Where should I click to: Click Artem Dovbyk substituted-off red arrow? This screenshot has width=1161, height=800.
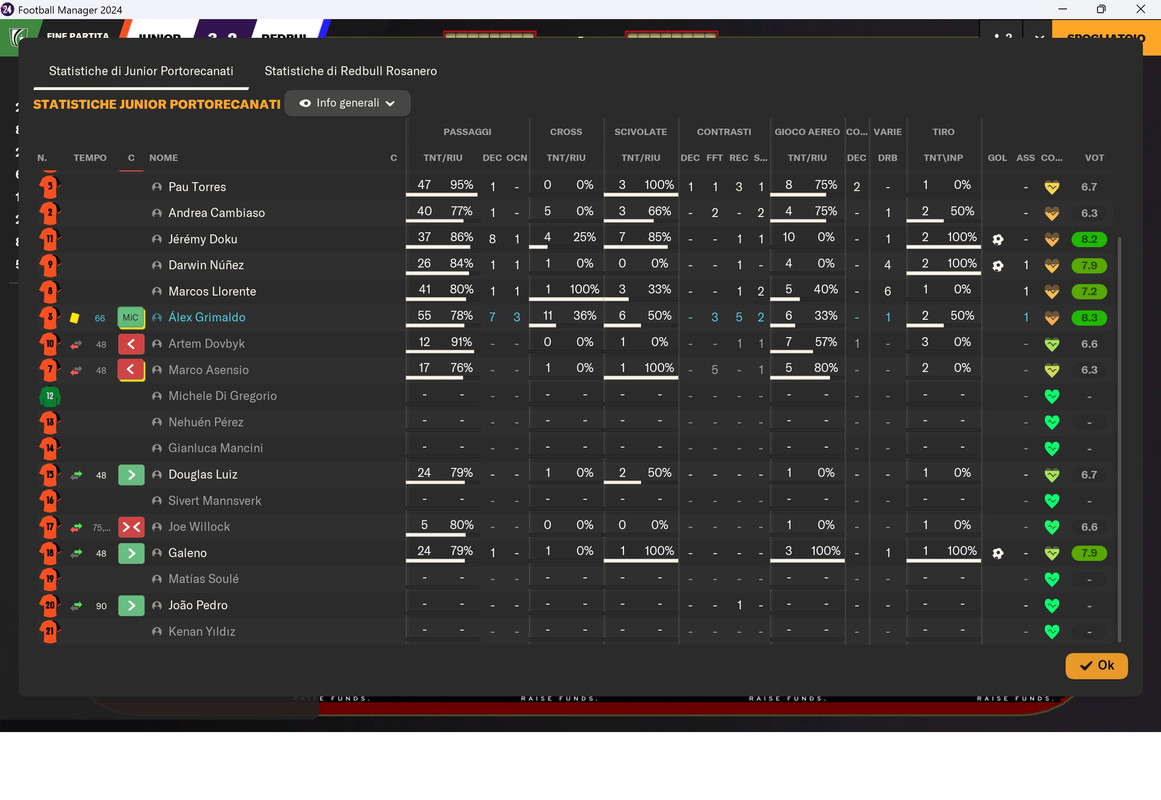coord(131,344)
